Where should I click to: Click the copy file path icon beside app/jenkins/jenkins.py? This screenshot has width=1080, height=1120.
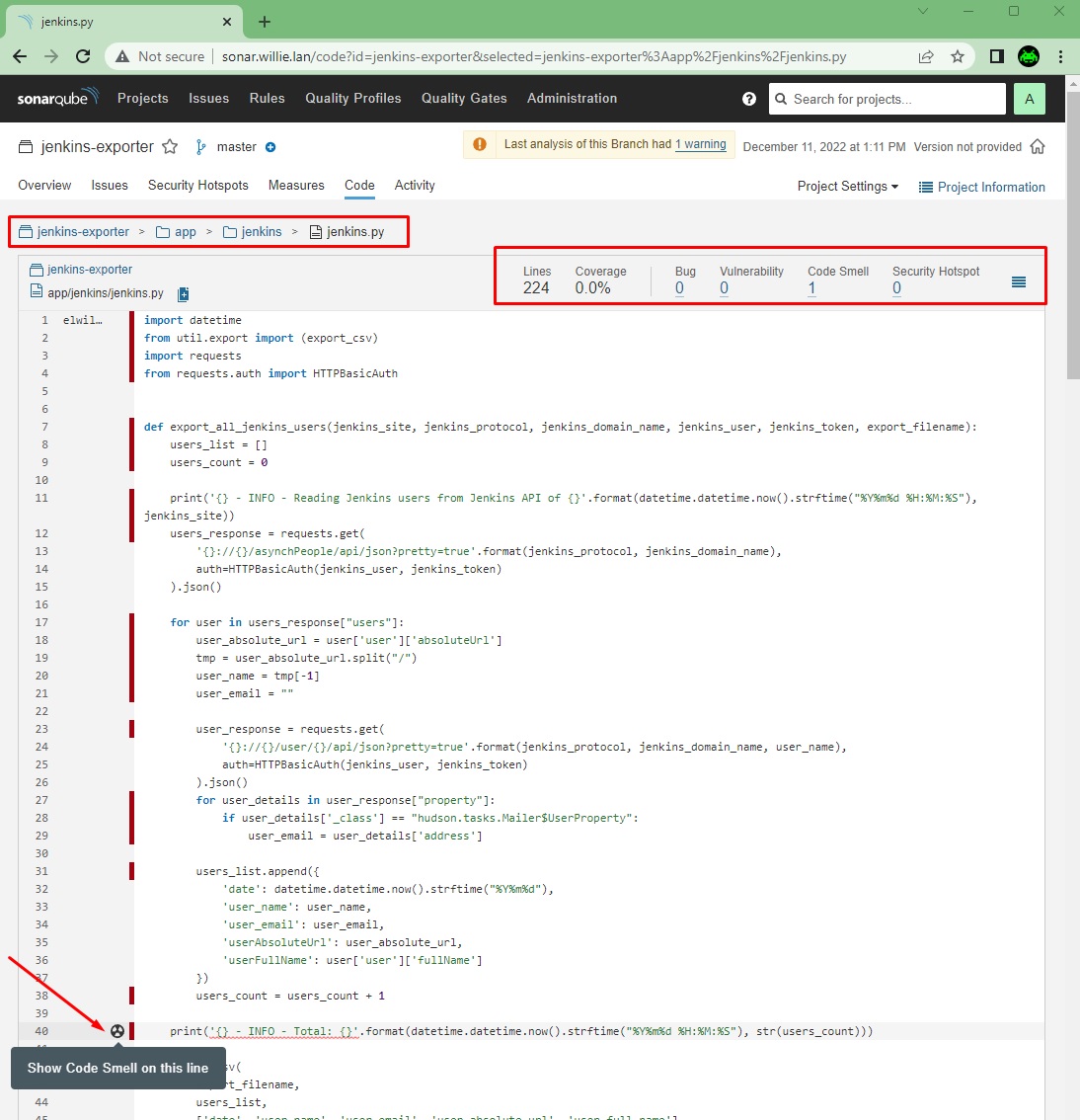pos(182,293)
